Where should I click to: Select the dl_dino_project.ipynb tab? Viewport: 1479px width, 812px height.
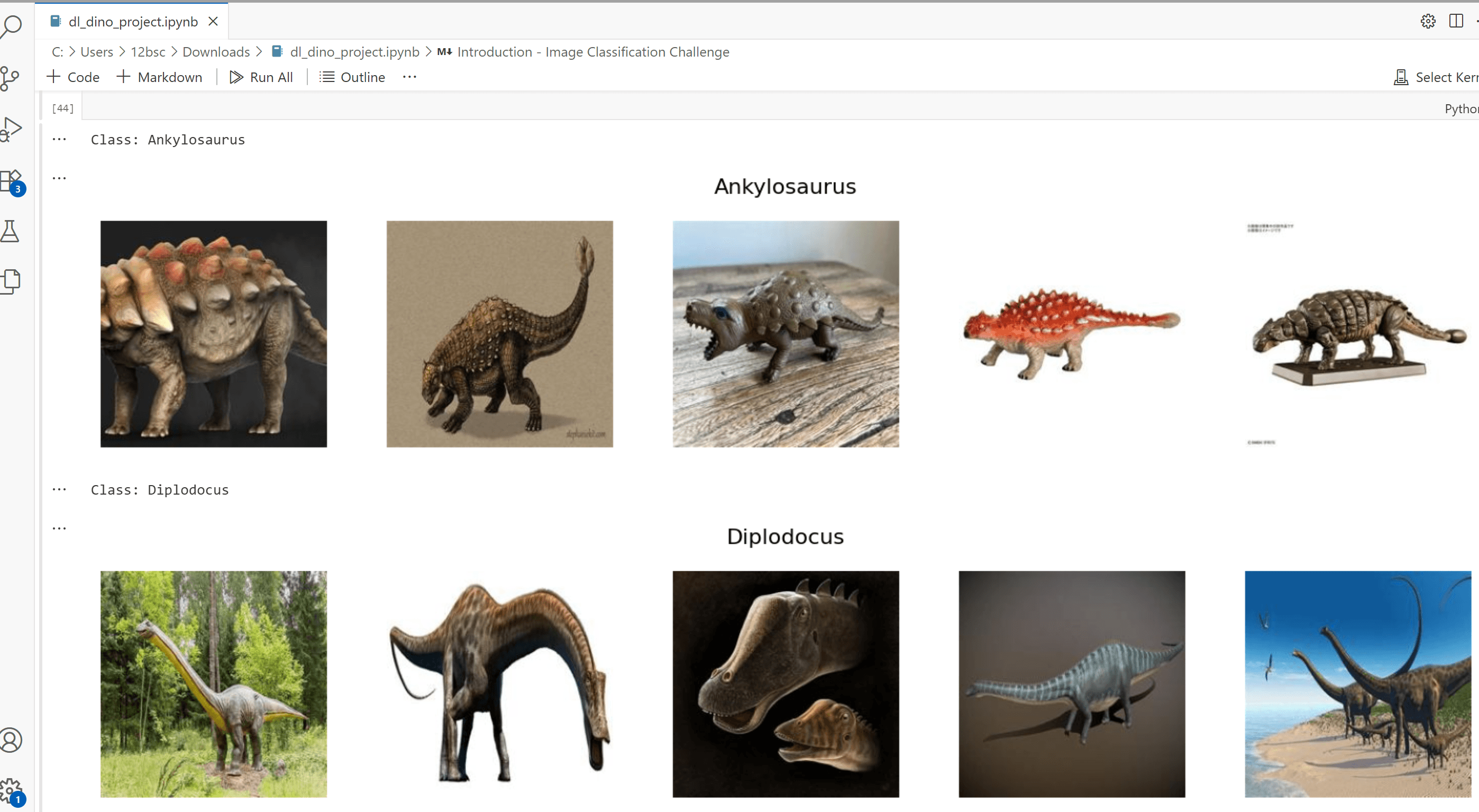132,21
